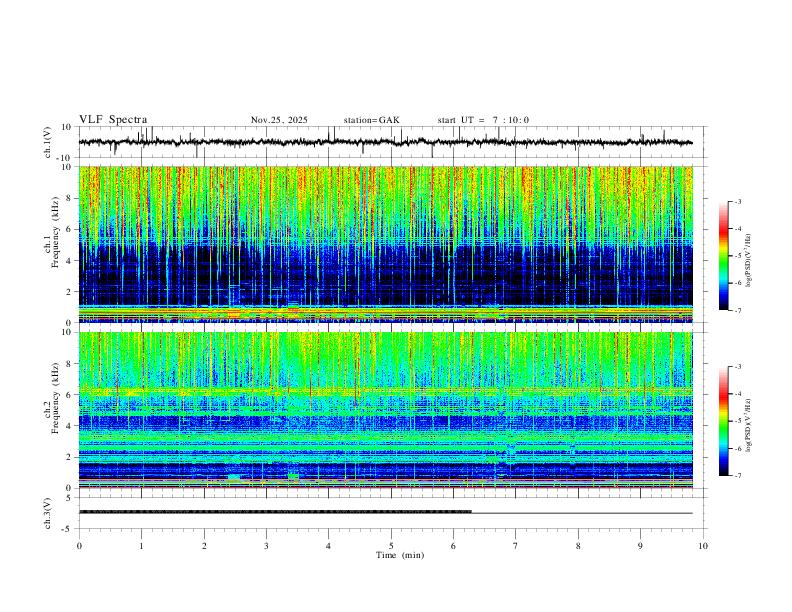Click the time axis tick label '7'

pyautogui.click(x=516, y=546)
